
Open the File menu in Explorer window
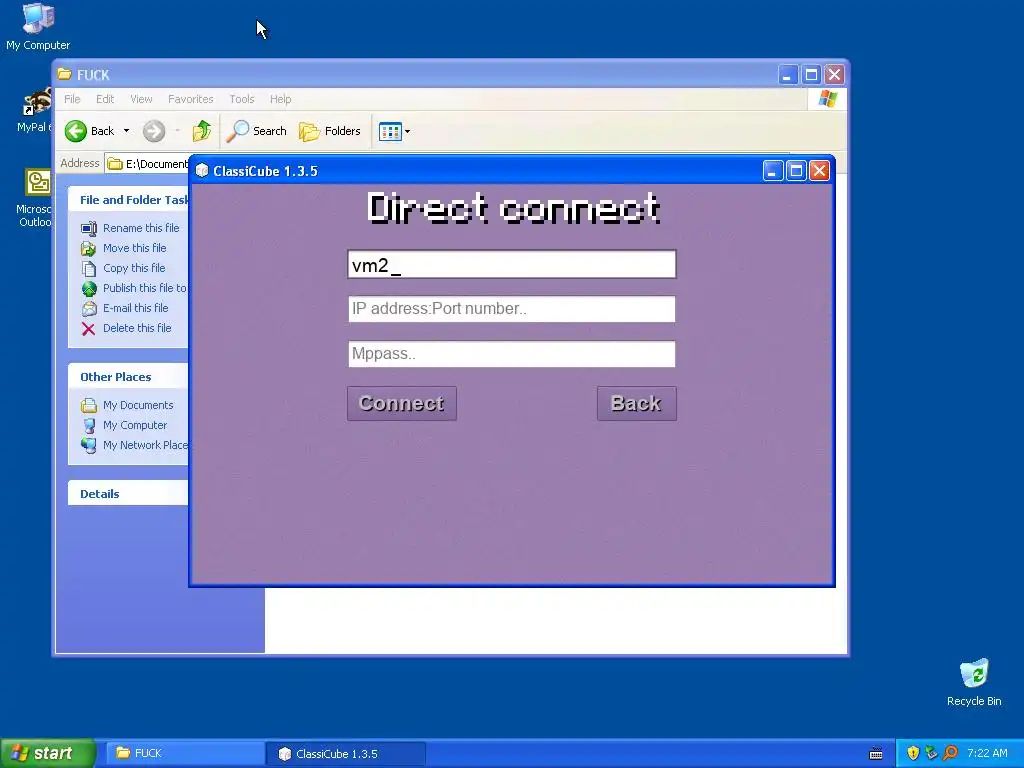click(x=72, y=99)
